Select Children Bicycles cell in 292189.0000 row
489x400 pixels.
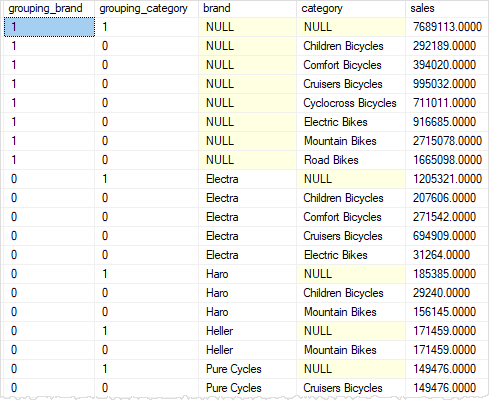coord(351,46)
